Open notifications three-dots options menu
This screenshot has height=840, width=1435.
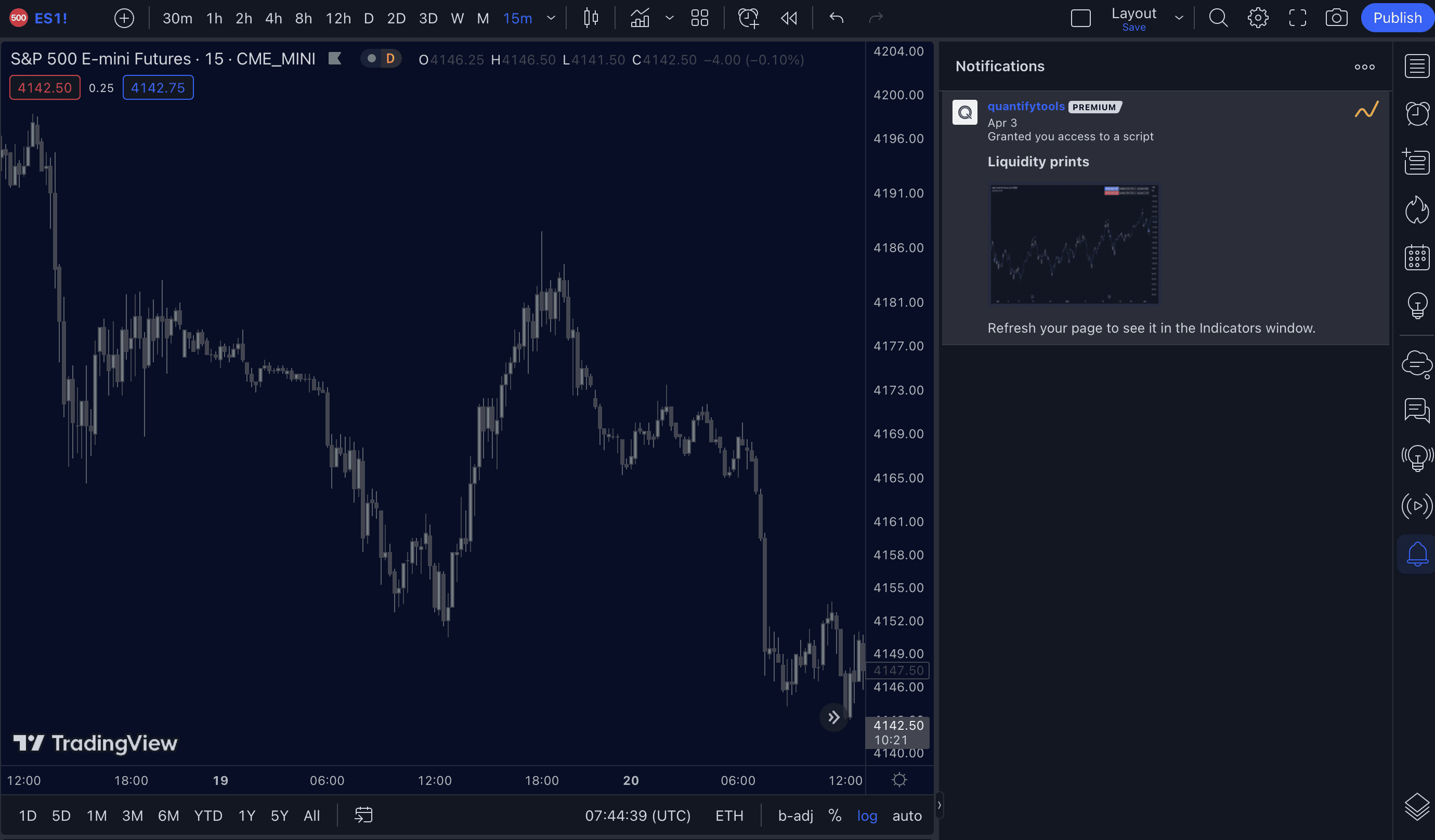click(x=1364, y=67)
